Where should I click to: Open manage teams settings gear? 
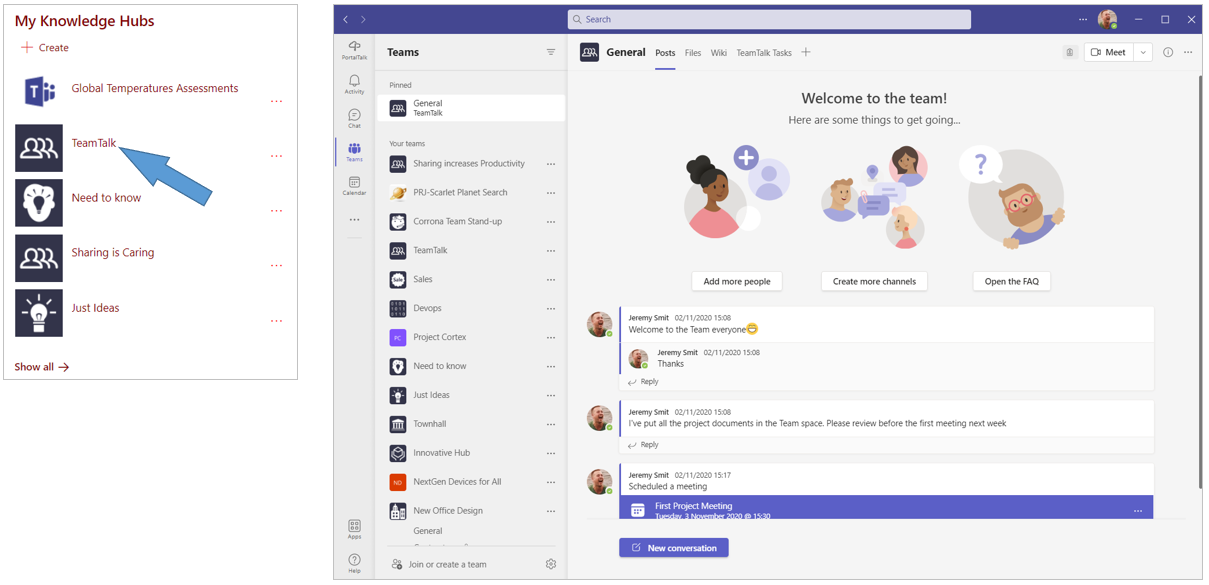point(551,564)
